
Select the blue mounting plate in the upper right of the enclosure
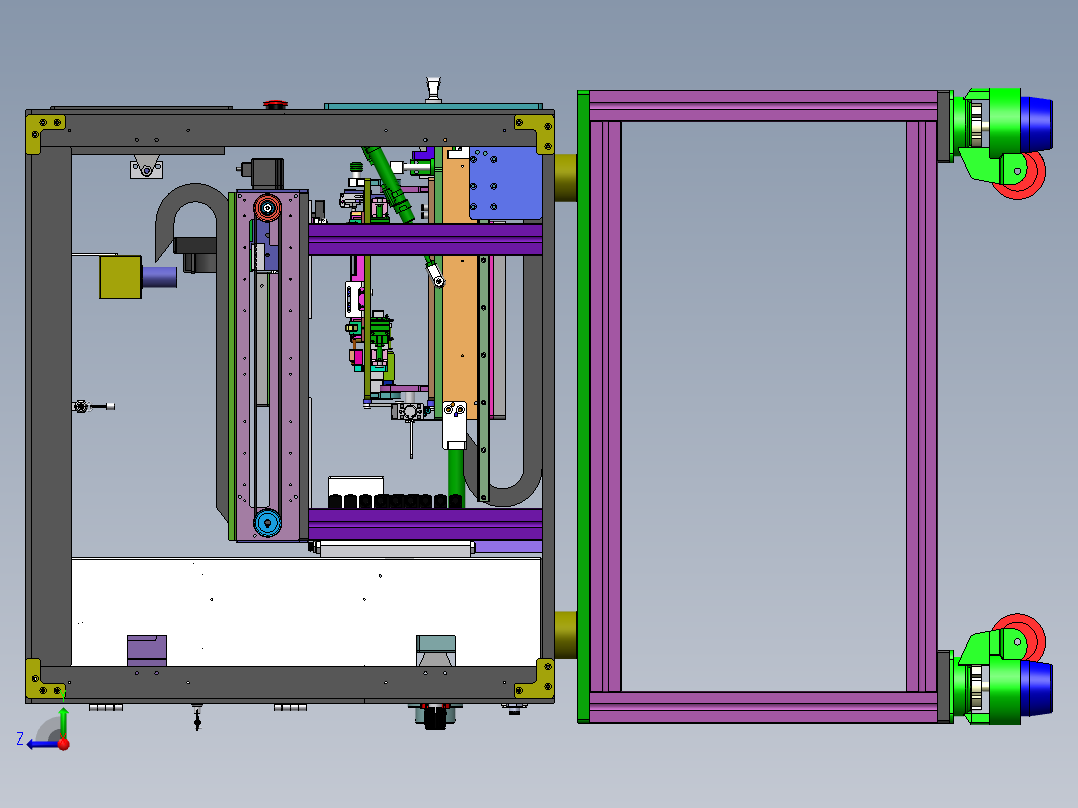coord(505,183)
